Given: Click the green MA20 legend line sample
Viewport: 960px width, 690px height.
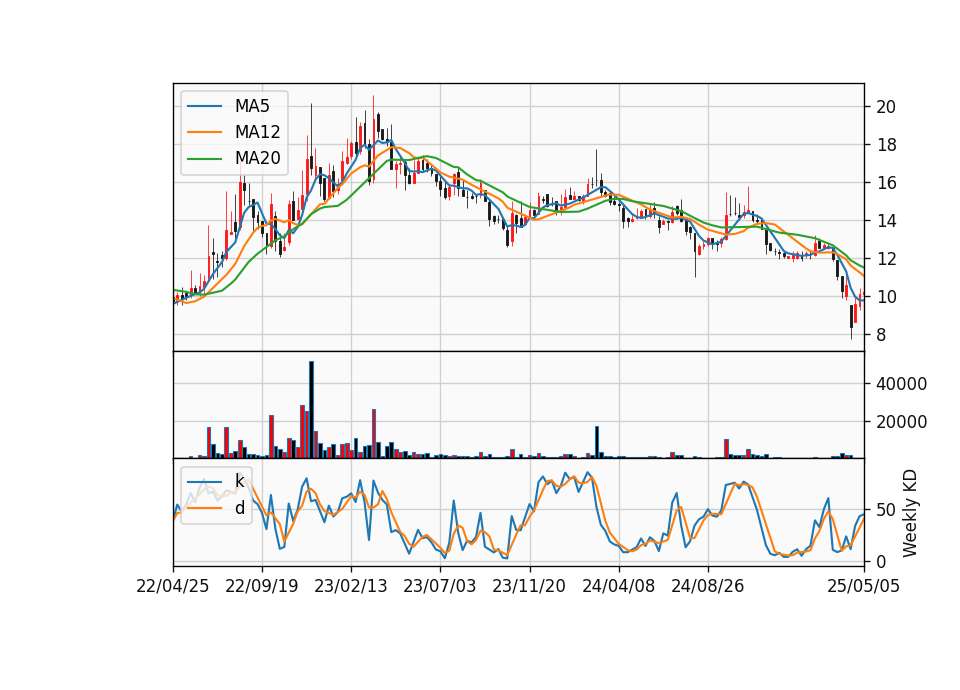Looking at the screenshot, I should click(x=204, y=158).
